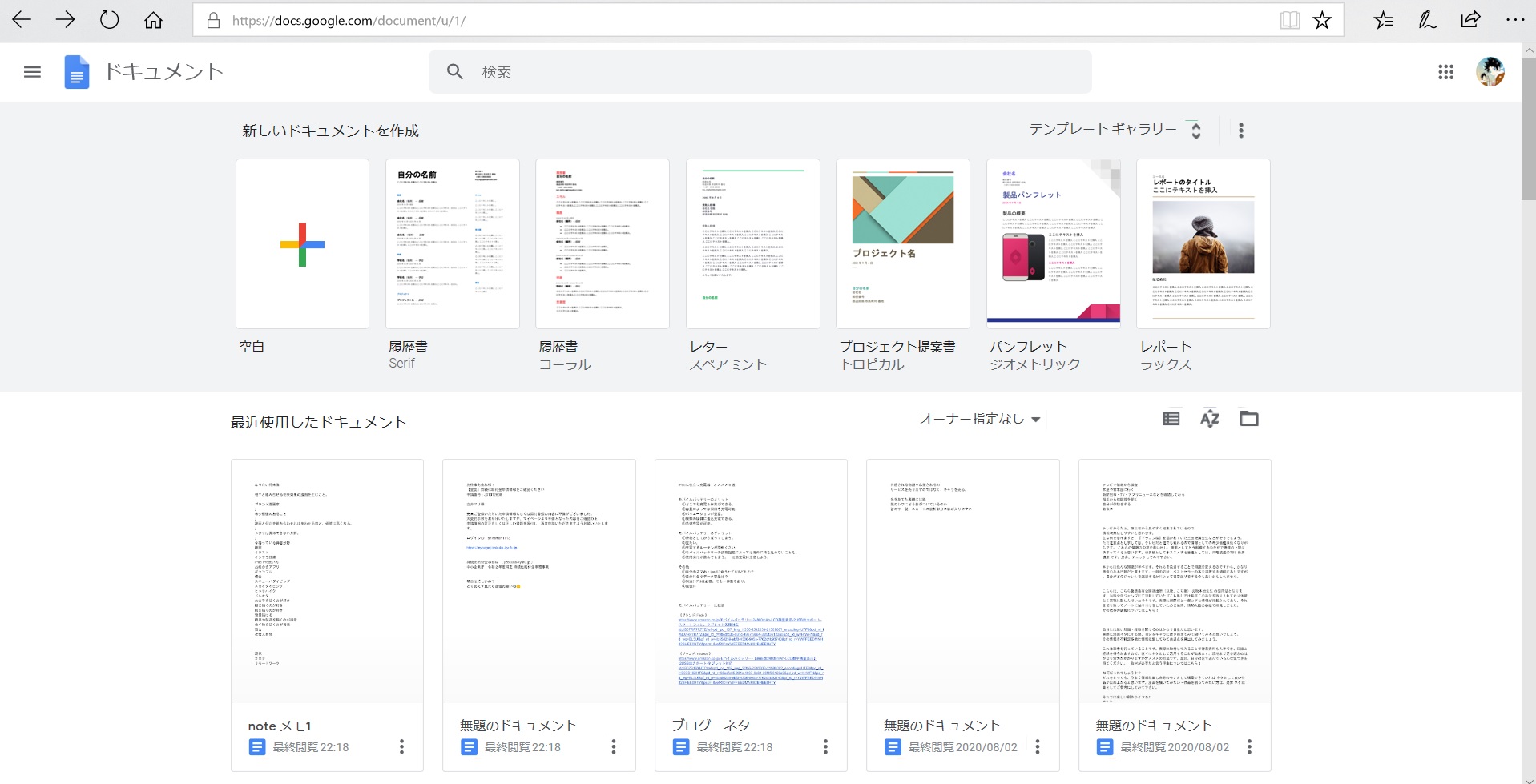Choose the プロジェクト提案書 トロピカル template
1536x784 pixels.
click(903, 243)
